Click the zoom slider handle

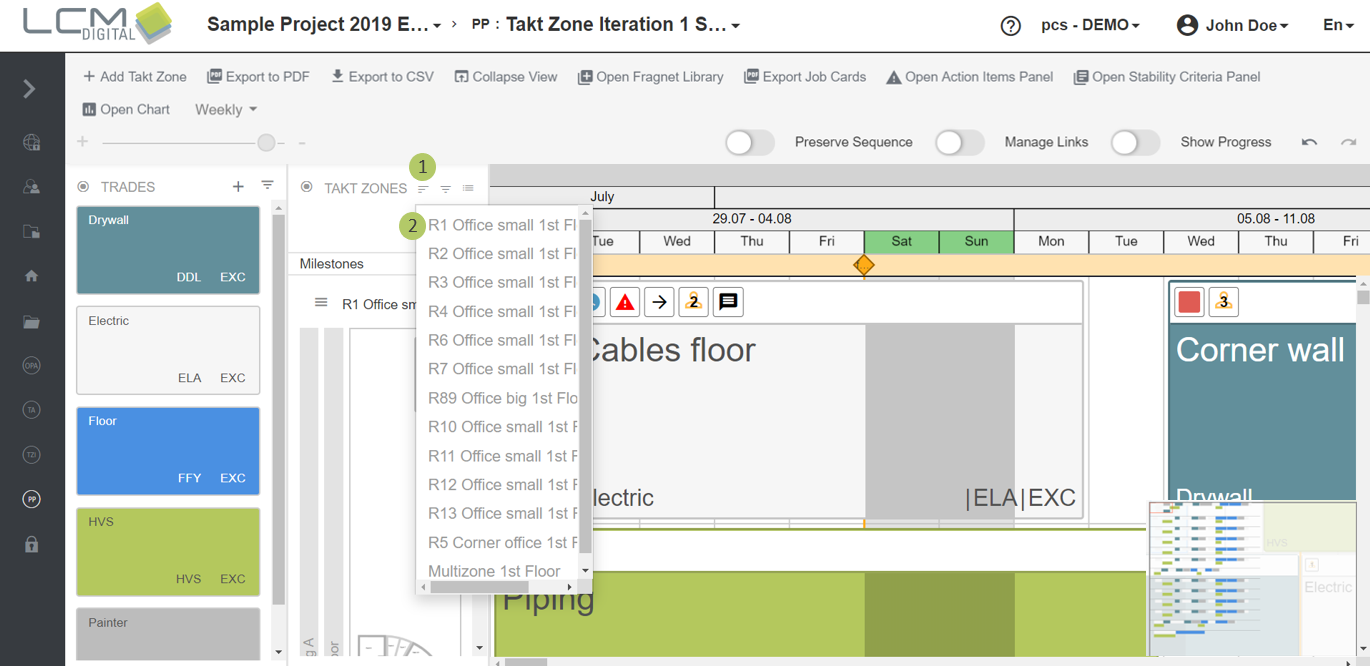pos(266,143)
